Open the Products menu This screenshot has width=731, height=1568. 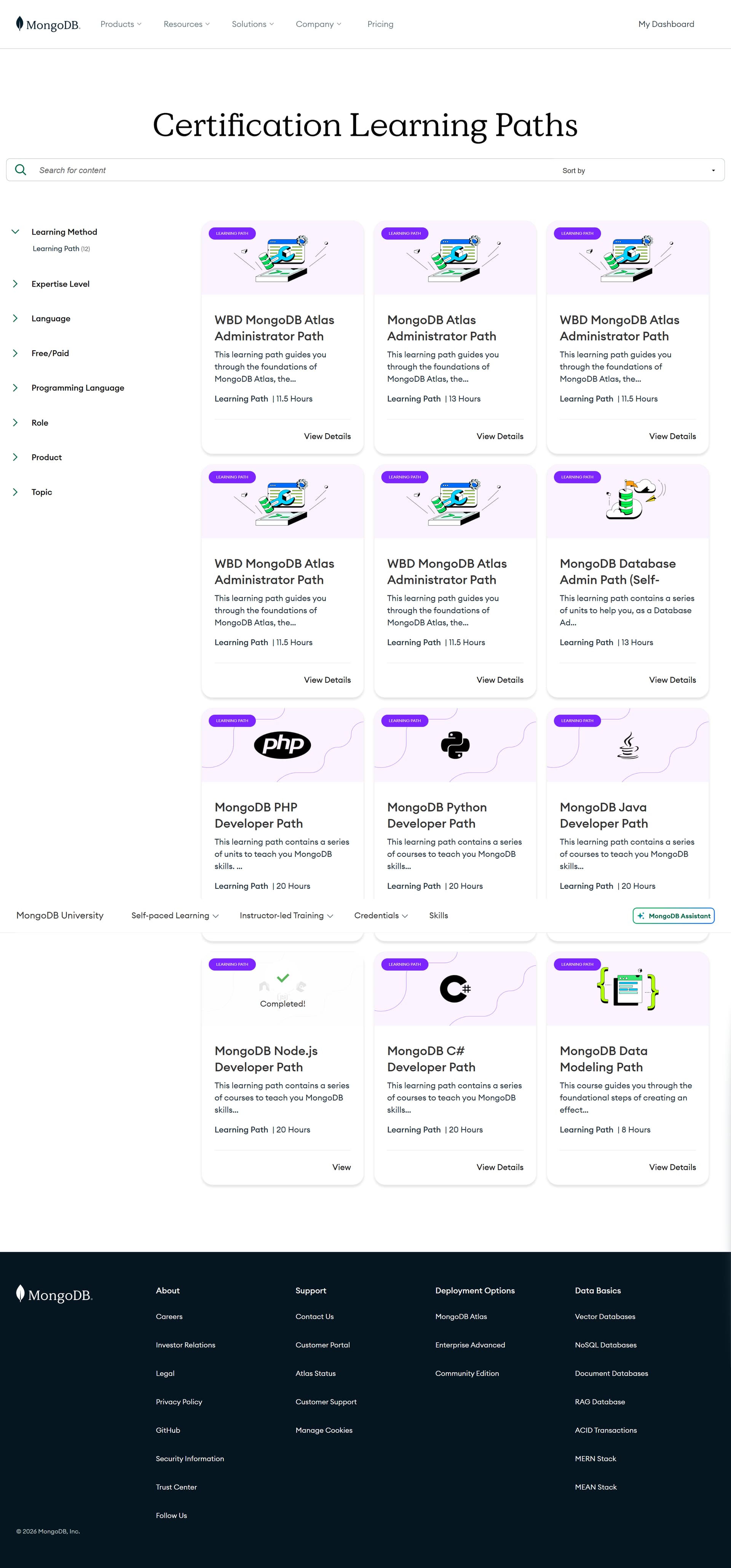click(121, 24)
